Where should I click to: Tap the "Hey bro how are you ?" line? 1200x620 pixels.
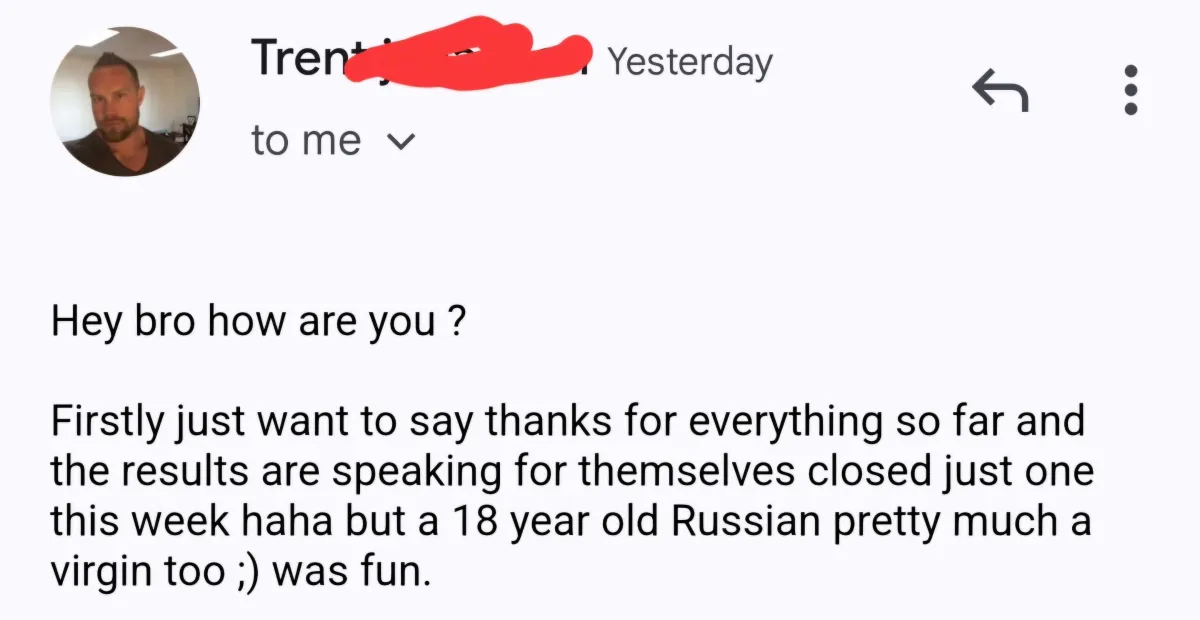point(257,326)
